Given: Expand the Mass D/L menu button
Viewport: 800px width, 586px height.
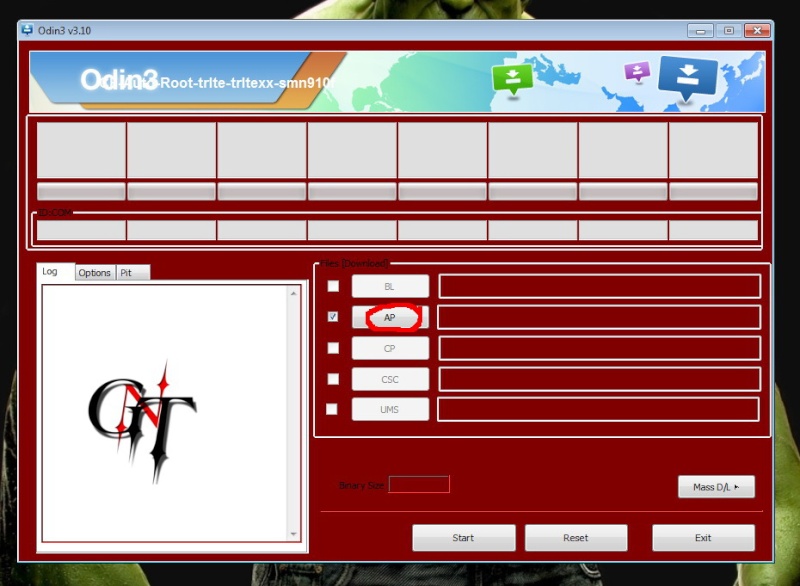Looking at the screenshot, I should 716,487.
